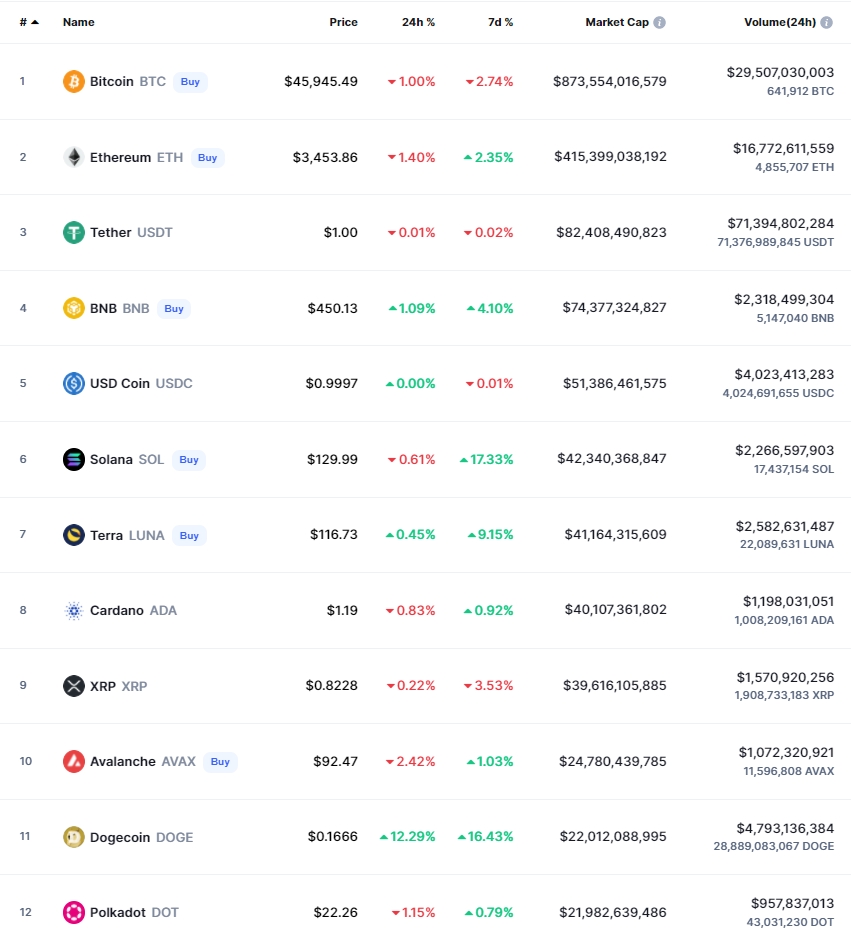
Task: Sort by the 7d % column header
Action: tap(496, 22)
